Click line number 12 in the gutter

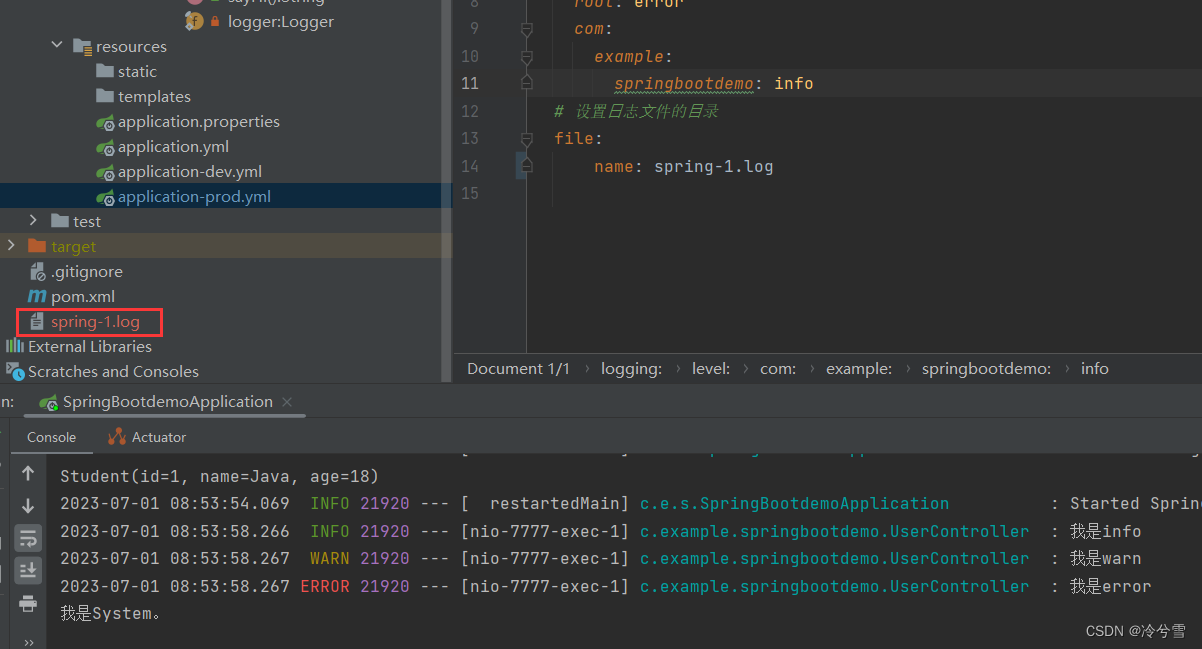469,111
